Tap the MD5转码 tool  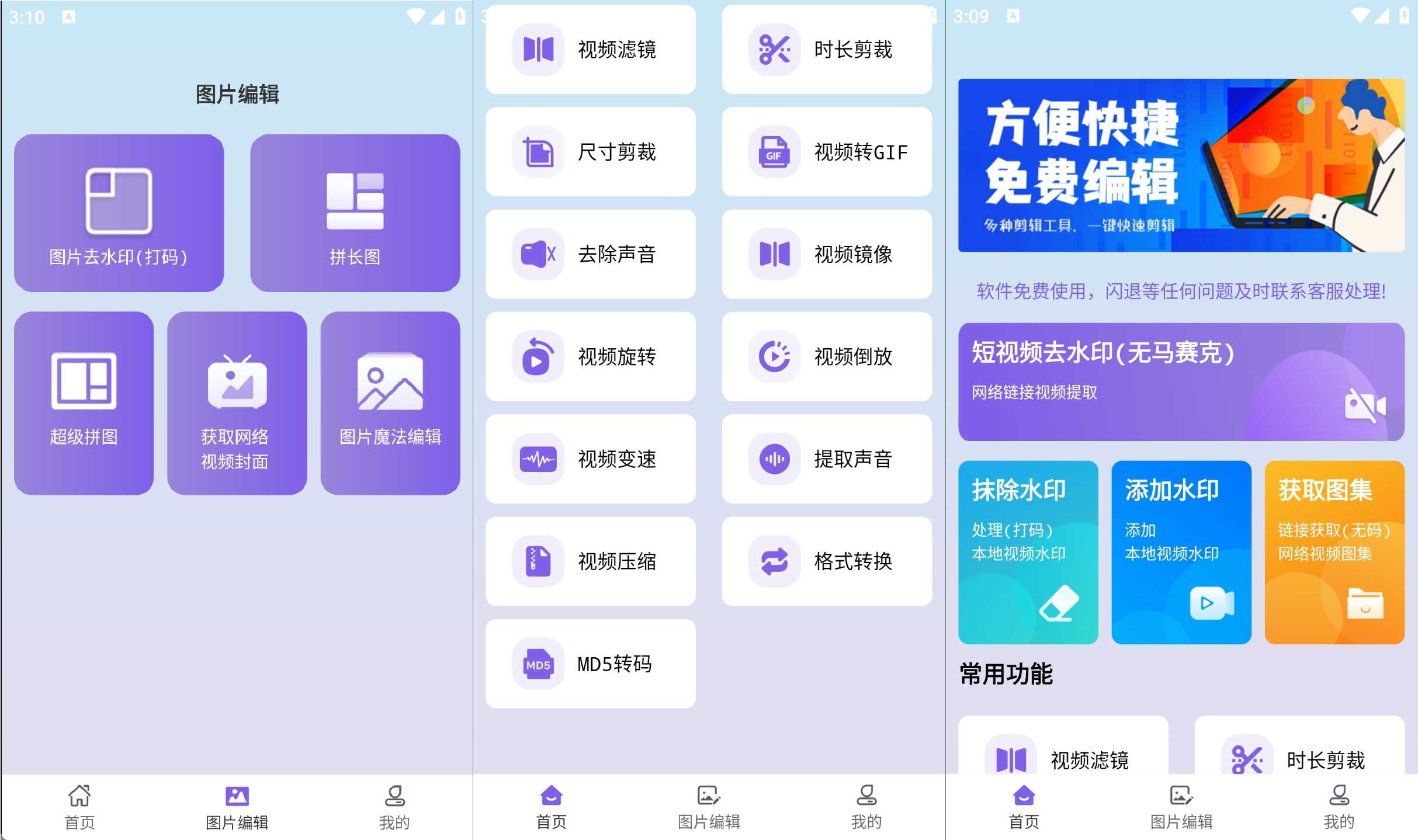click(590, 664)
